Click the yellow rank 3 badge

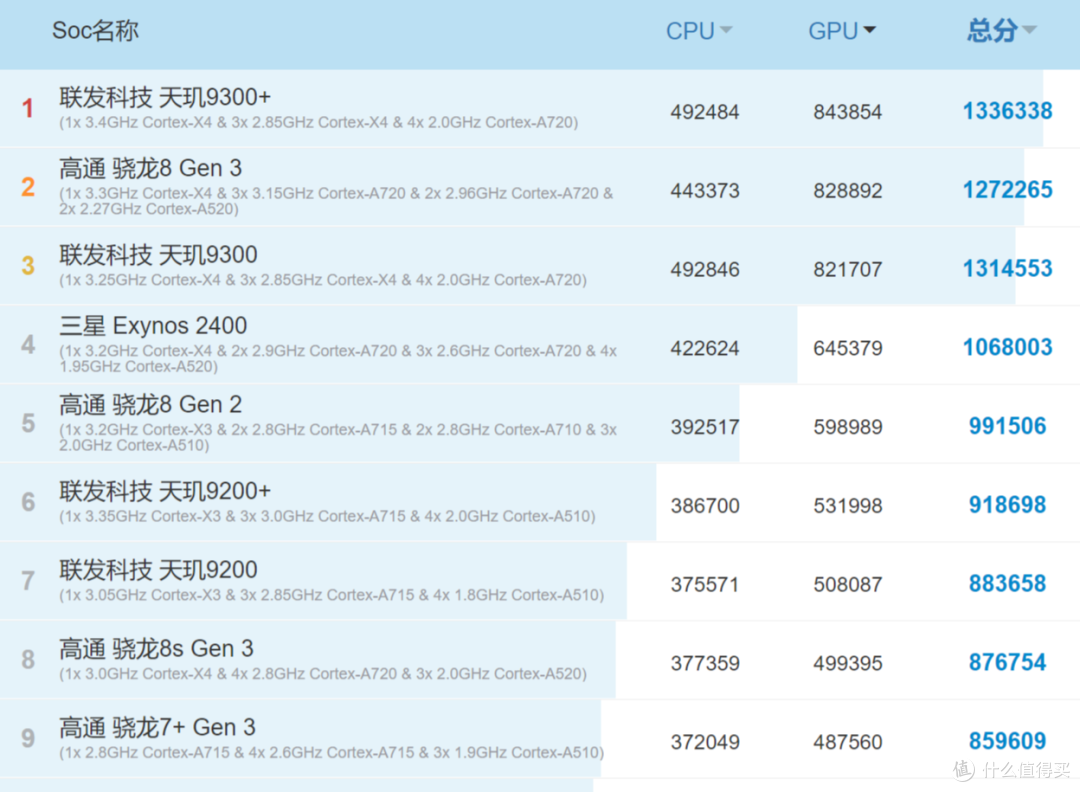click(28, 266)
